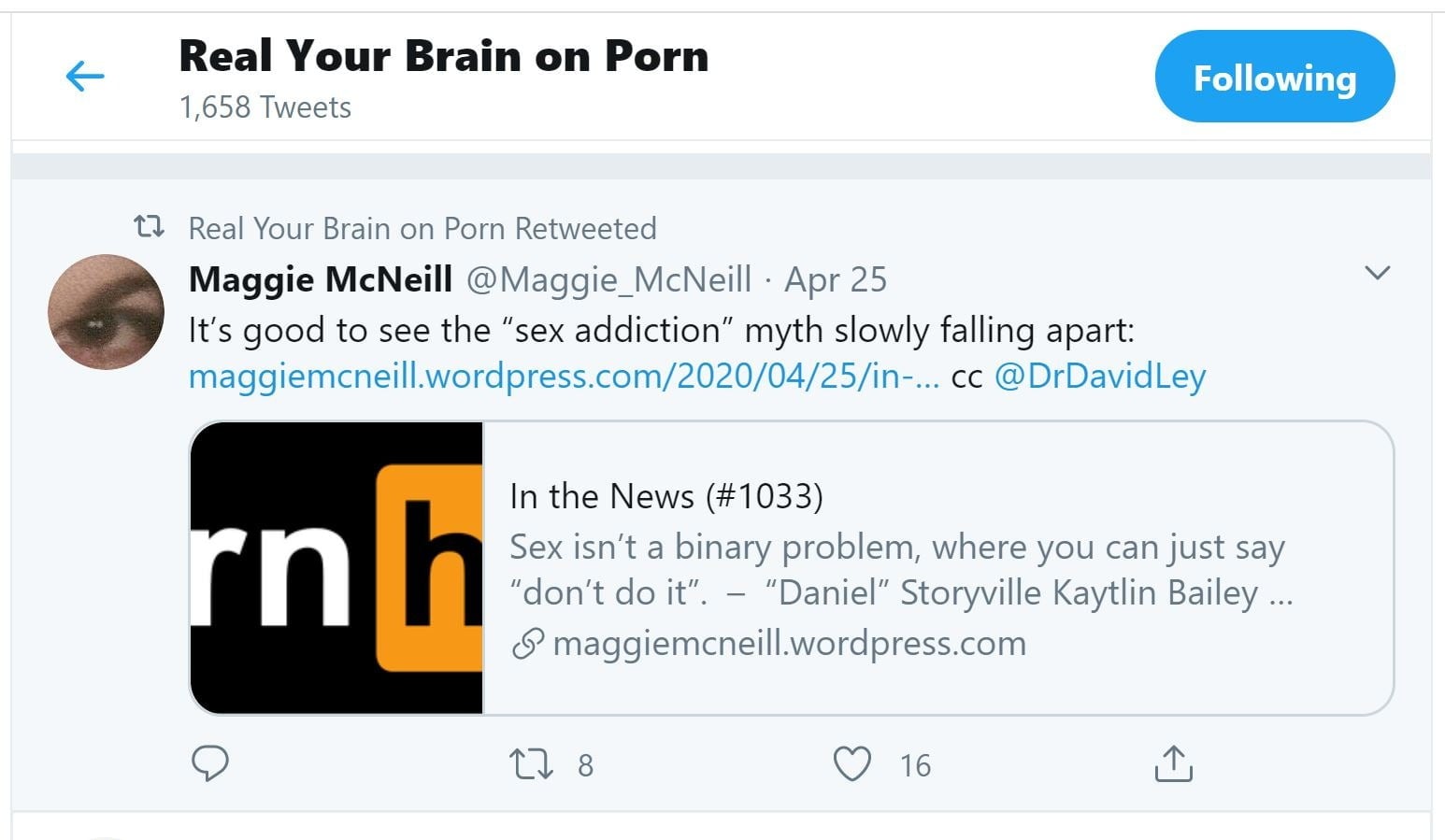Click the @Maggie_McNeill handle

click(x=608, y=279)
